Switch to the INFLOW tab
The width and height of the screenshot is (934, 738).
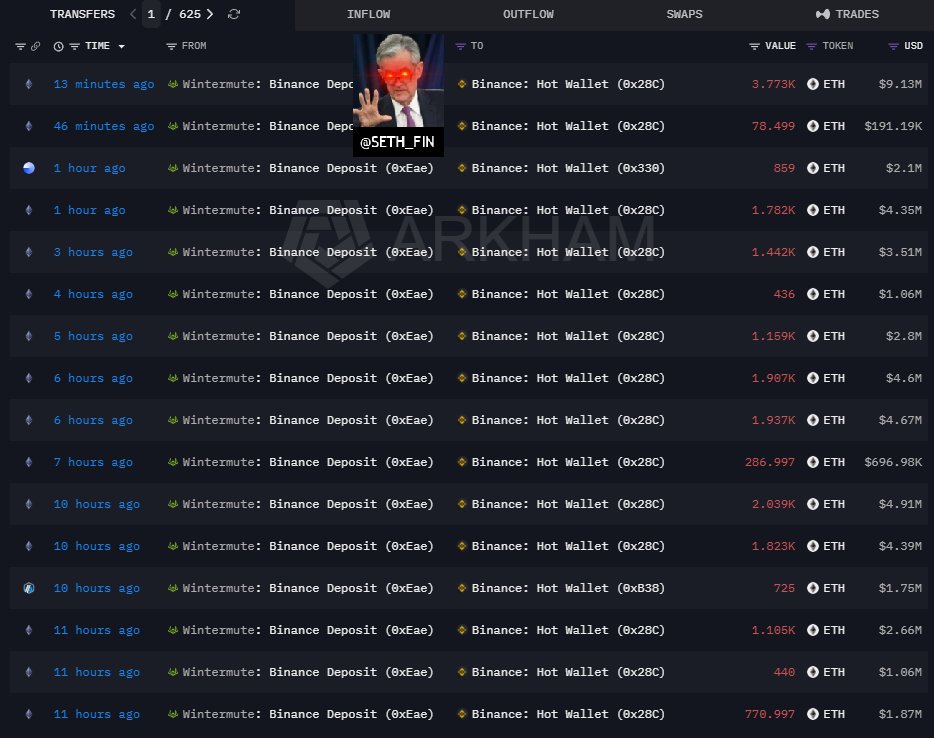(x=369, y=14)
